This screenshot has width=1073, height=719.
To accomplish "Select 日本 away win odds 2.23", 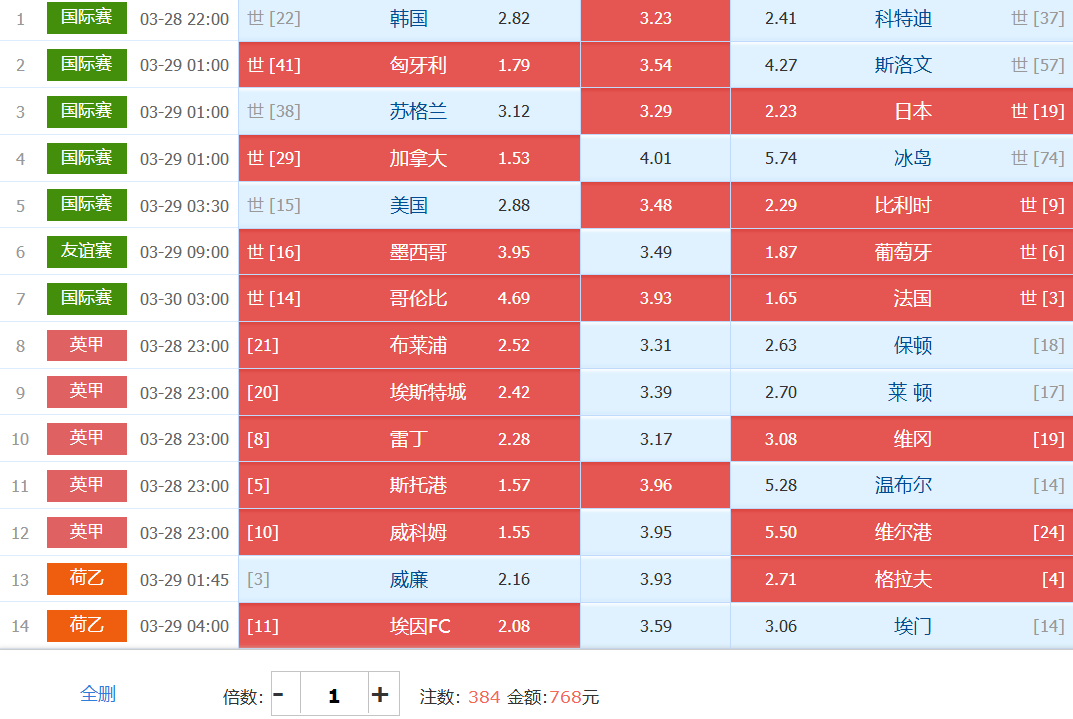I will (901, 111).
